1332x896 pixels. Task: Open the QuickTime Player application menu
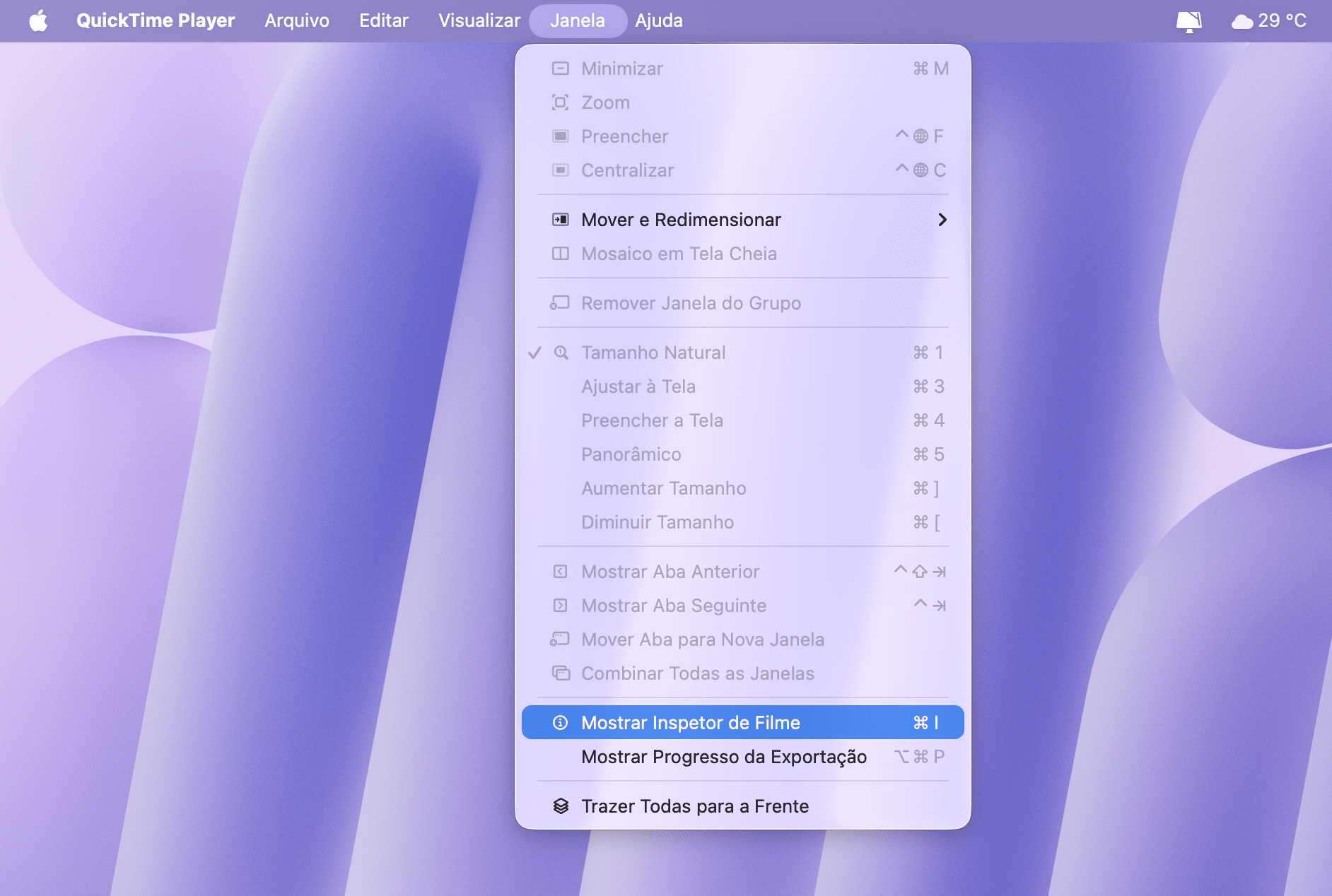(155, 20)
